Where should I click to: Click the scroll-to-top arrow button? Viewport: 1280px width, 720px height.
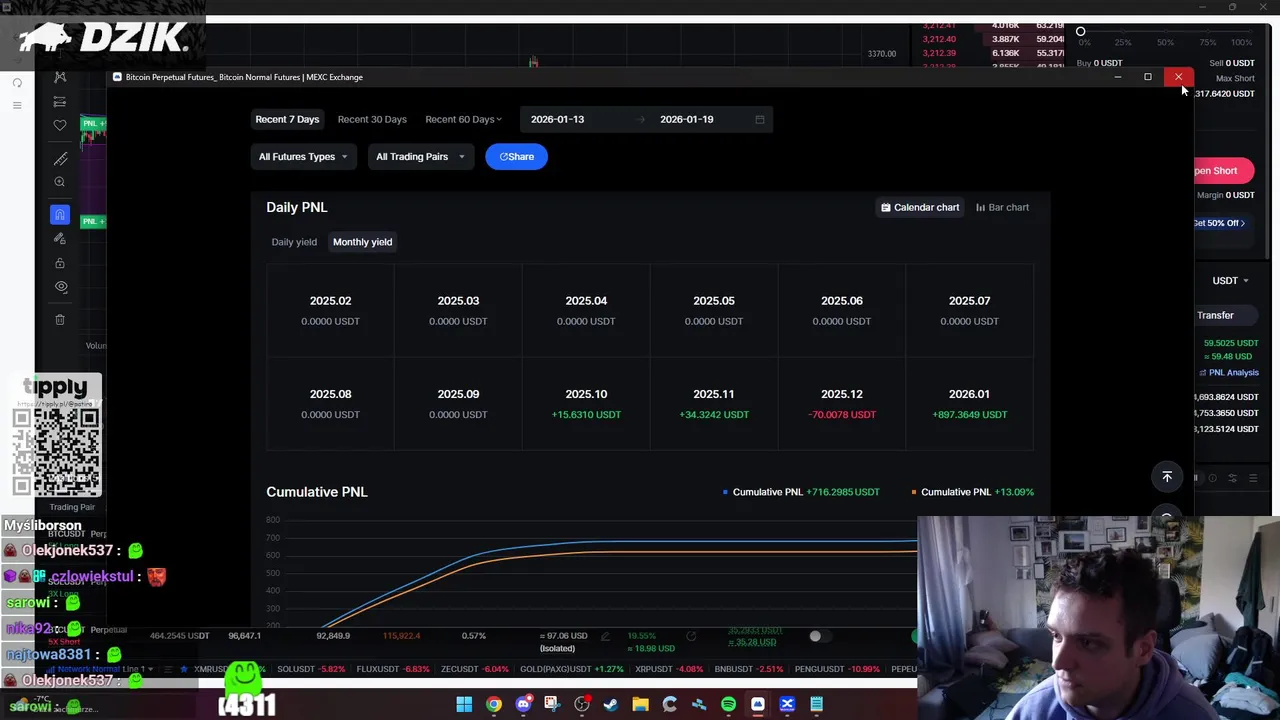click(1167, 477)
